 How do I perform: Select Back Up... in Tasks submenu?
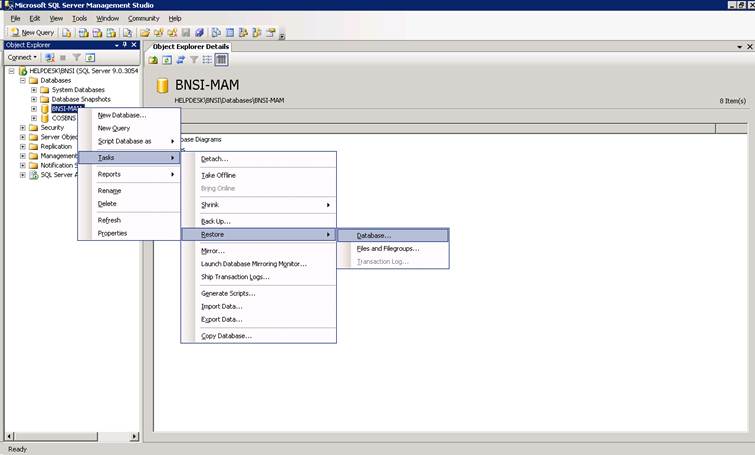tap(259, 221)
